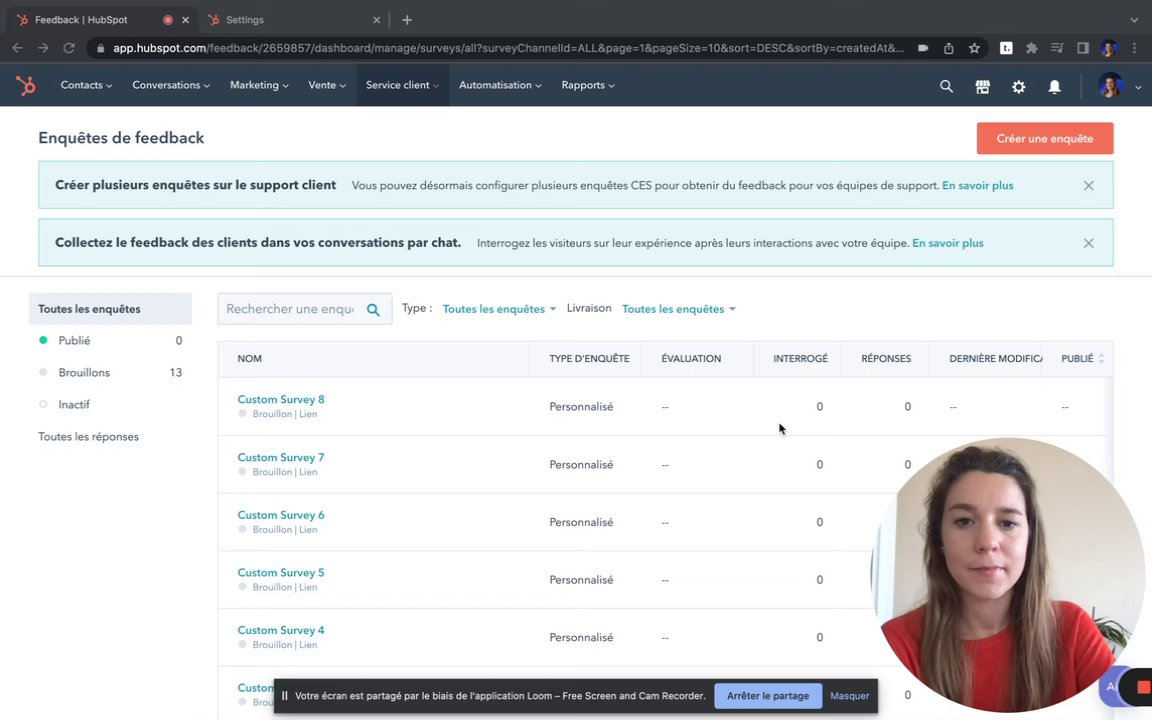
Task: Open the notifications bell
Action: tap(1054, 86)
